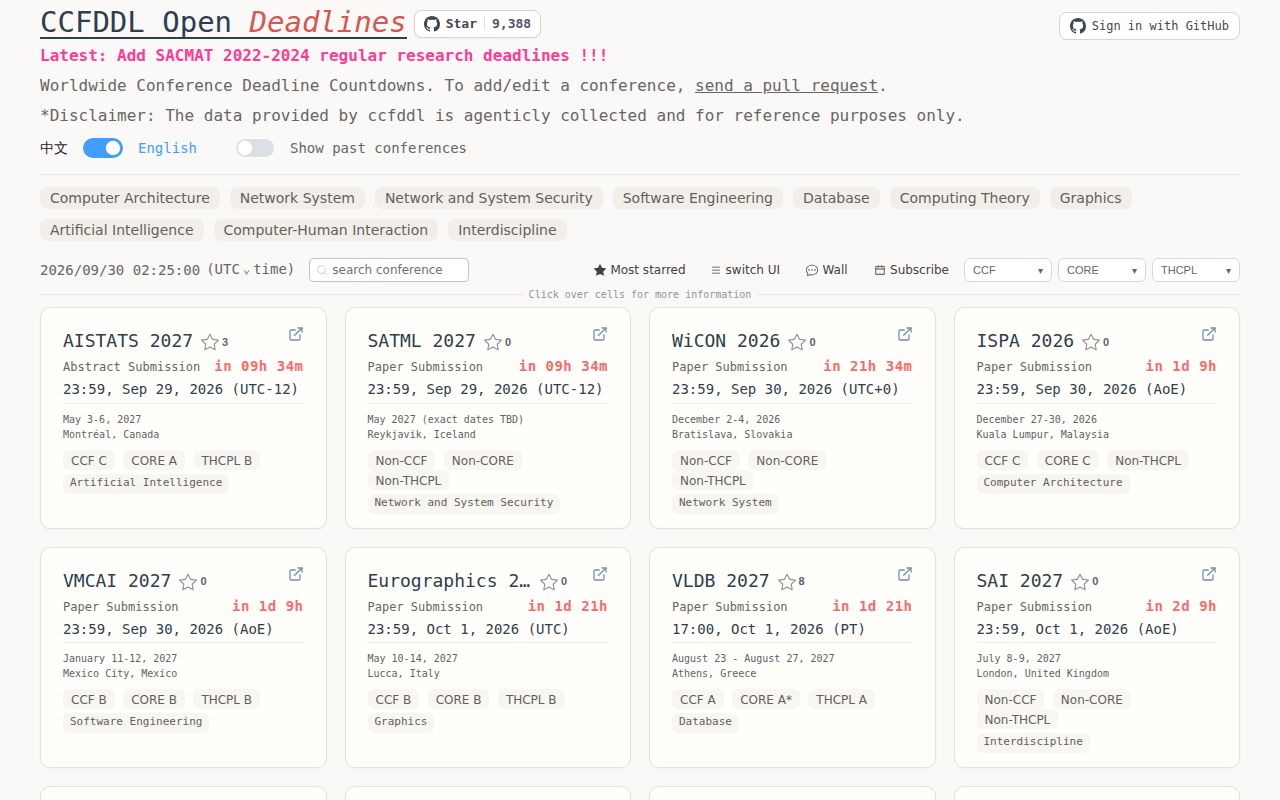Star the SAI 2027 conference

1080,582
